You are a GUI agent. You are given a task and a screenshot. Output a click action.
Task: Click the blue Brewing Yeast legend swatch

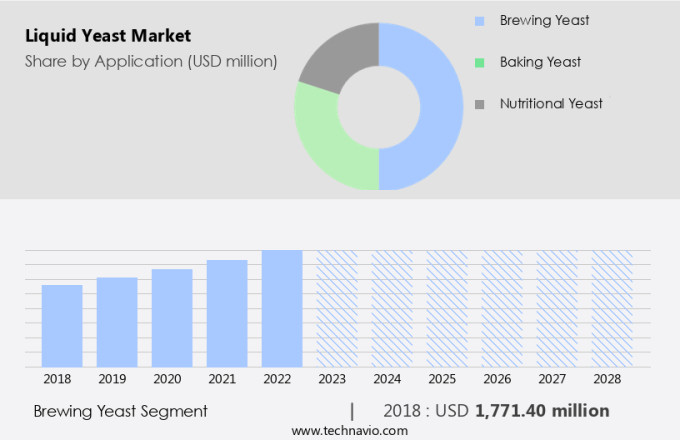(480, 20)
